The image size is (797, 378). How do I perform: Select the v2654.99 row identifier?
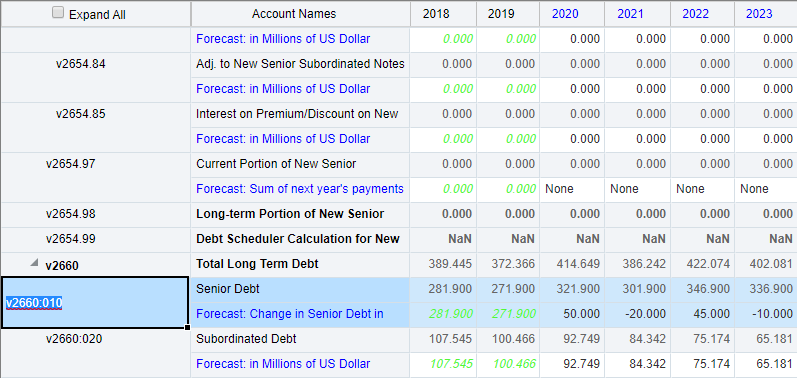71,239
